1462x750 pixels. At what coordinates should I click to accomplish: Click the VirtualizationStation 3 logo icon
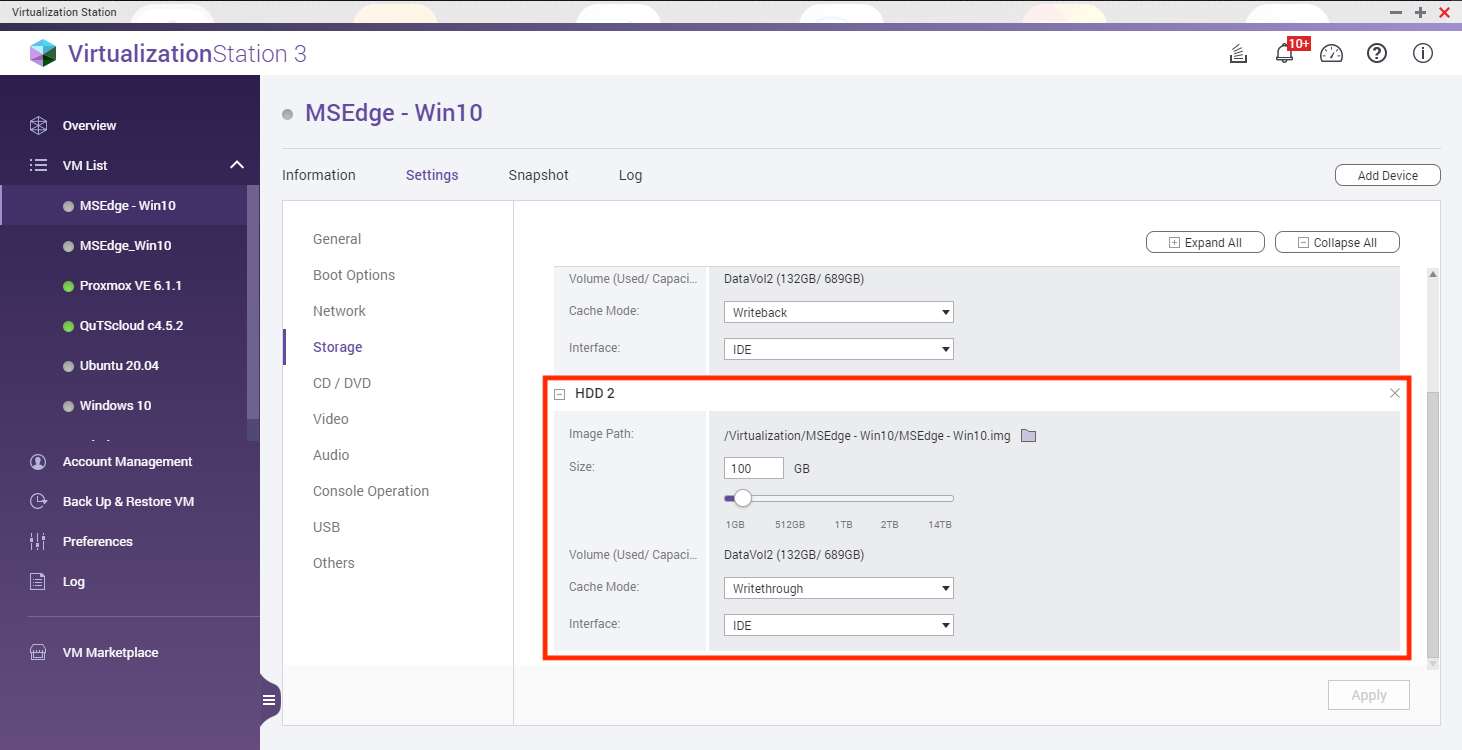[x=43, y=53]
